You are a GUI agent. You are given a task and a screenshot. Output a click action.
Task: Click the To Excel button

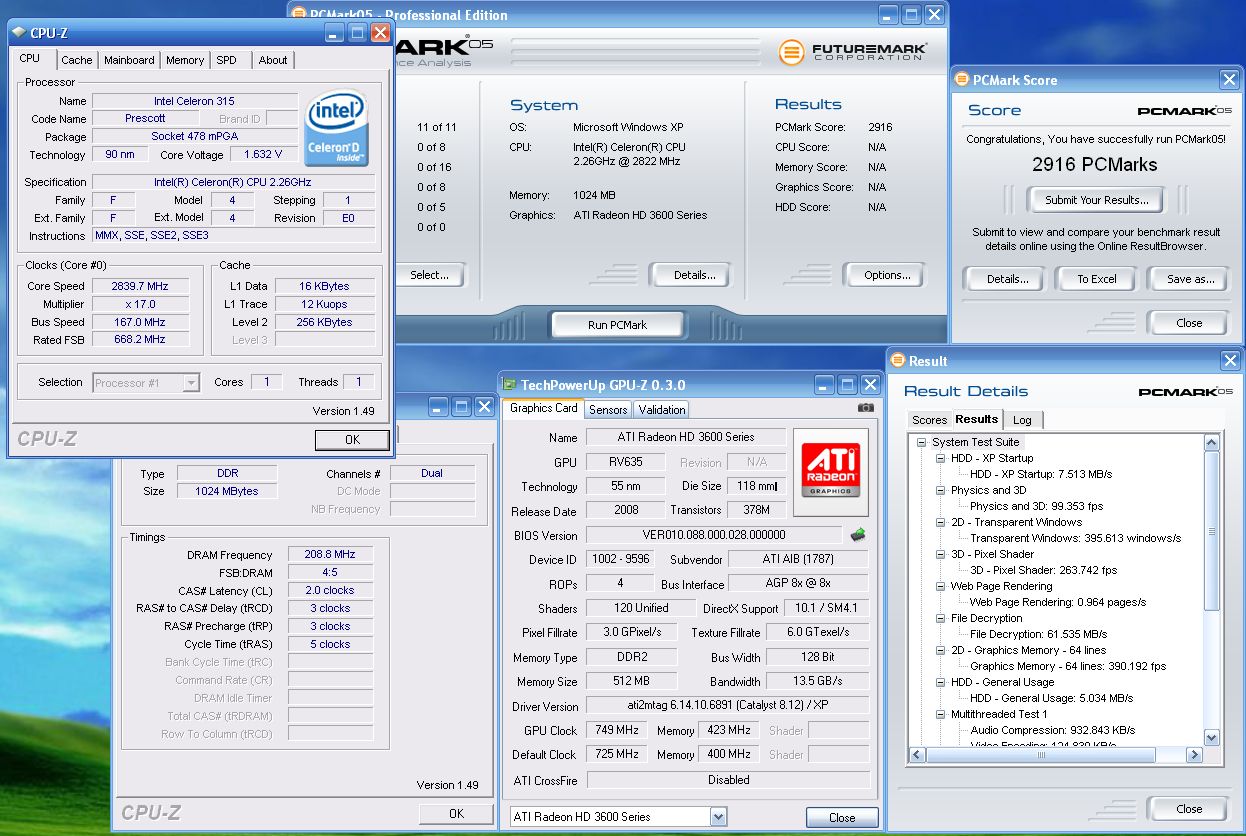tap(1097, 279)
